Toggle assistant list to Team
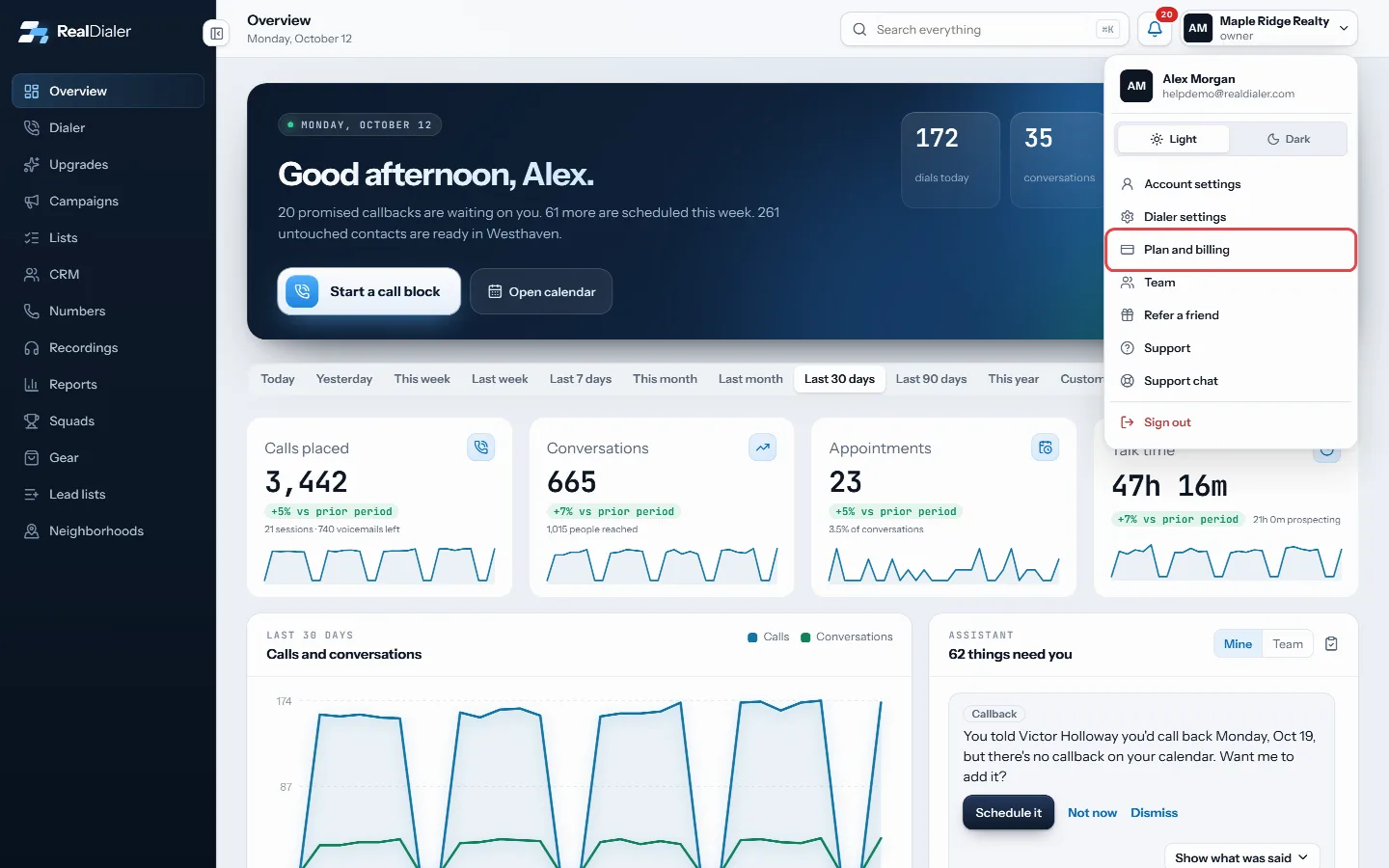Viewport: 1389px width, 868px height. [x=1288, y=644]
